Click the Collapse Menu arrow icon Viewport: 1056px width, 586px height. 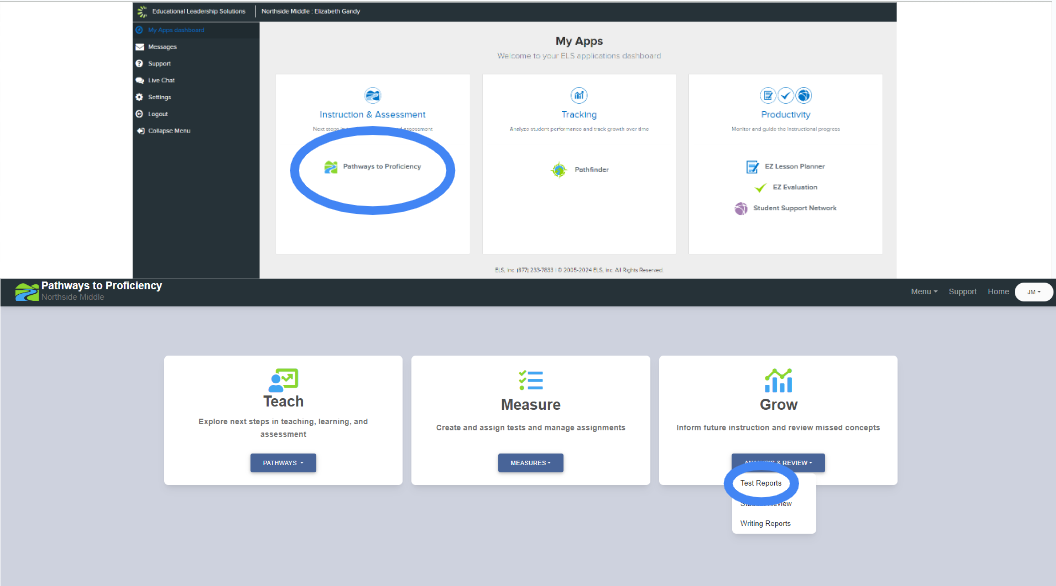pos(140,131)
